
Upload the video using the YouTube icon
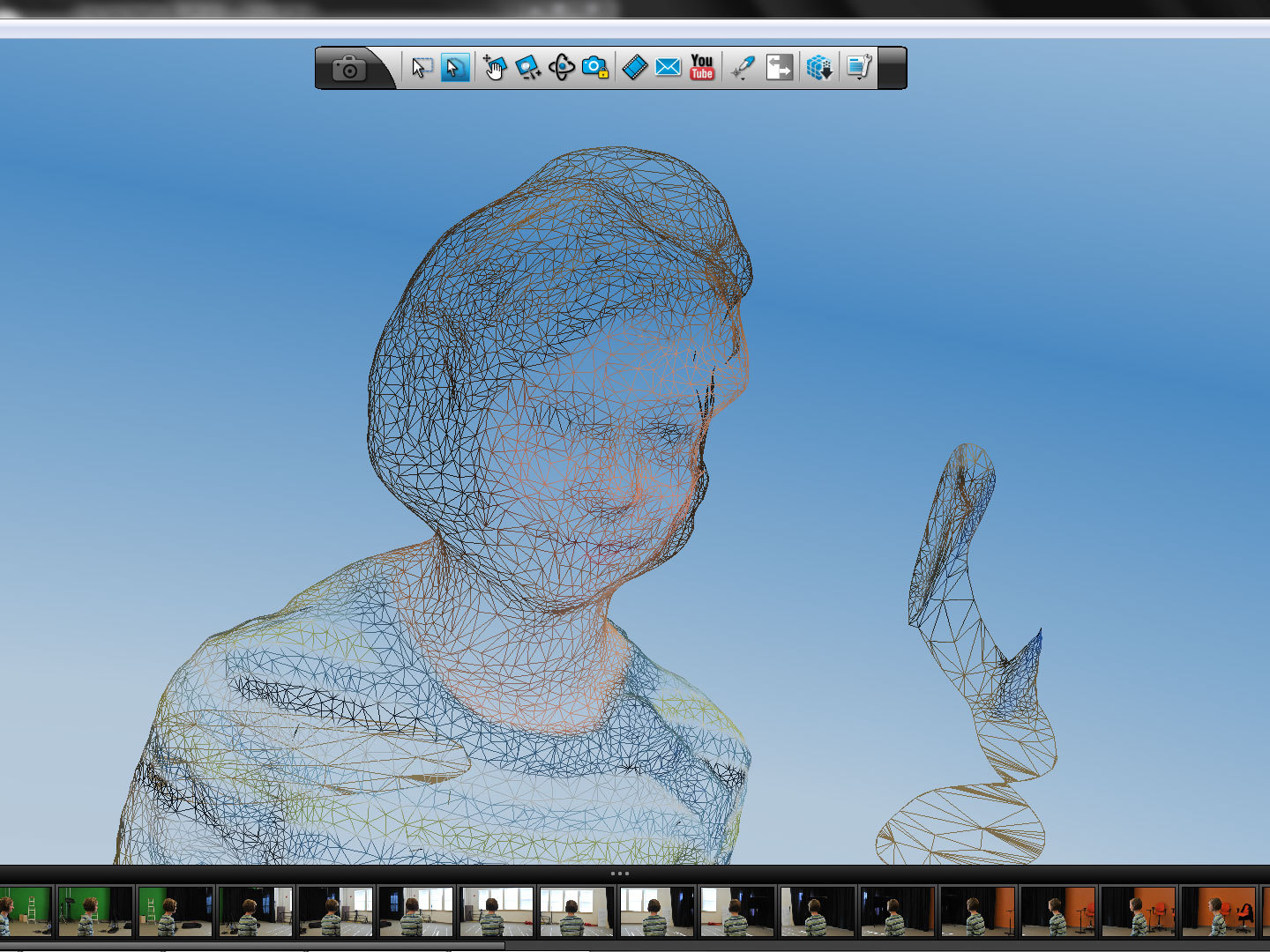[x=701, y=68]
